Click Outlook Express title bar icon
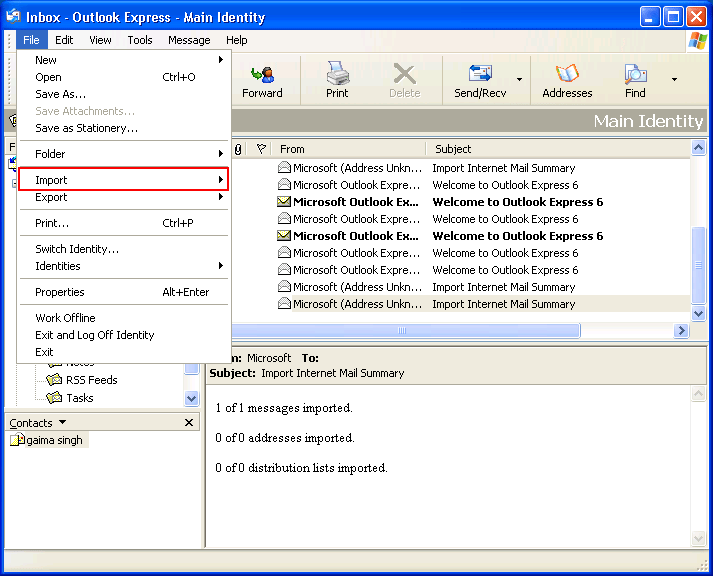The height and width of the screenshot is (576, 713). (13, 16)
